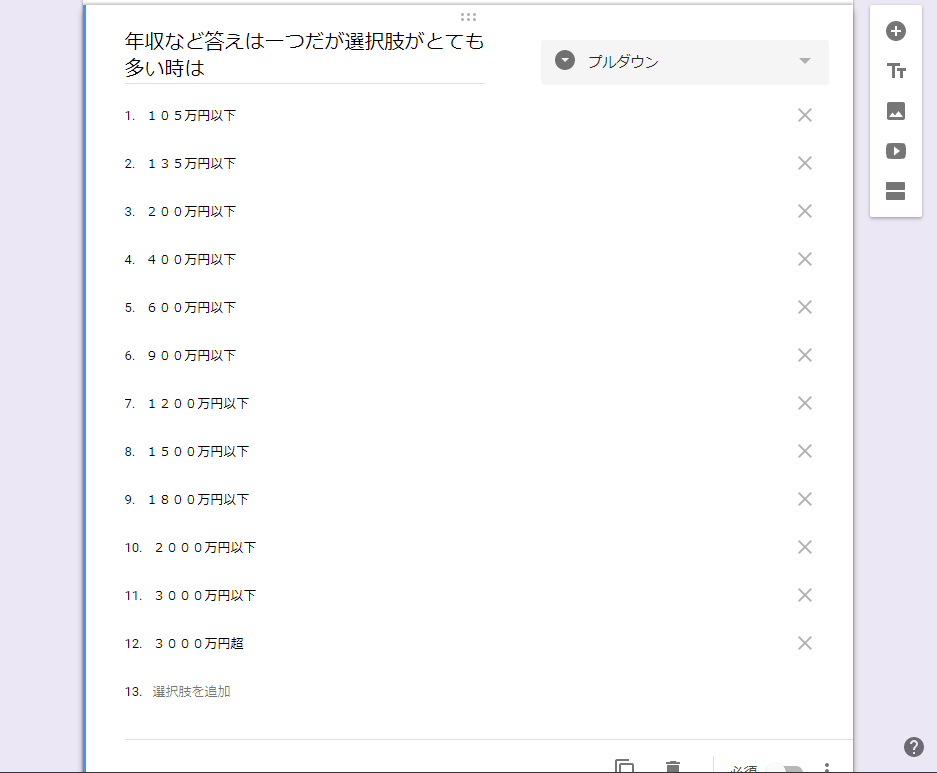Viewport: 937px width, 773px height.
Task: Click 選択肢を追加 to add an option
Action: [x=191, y=691]
